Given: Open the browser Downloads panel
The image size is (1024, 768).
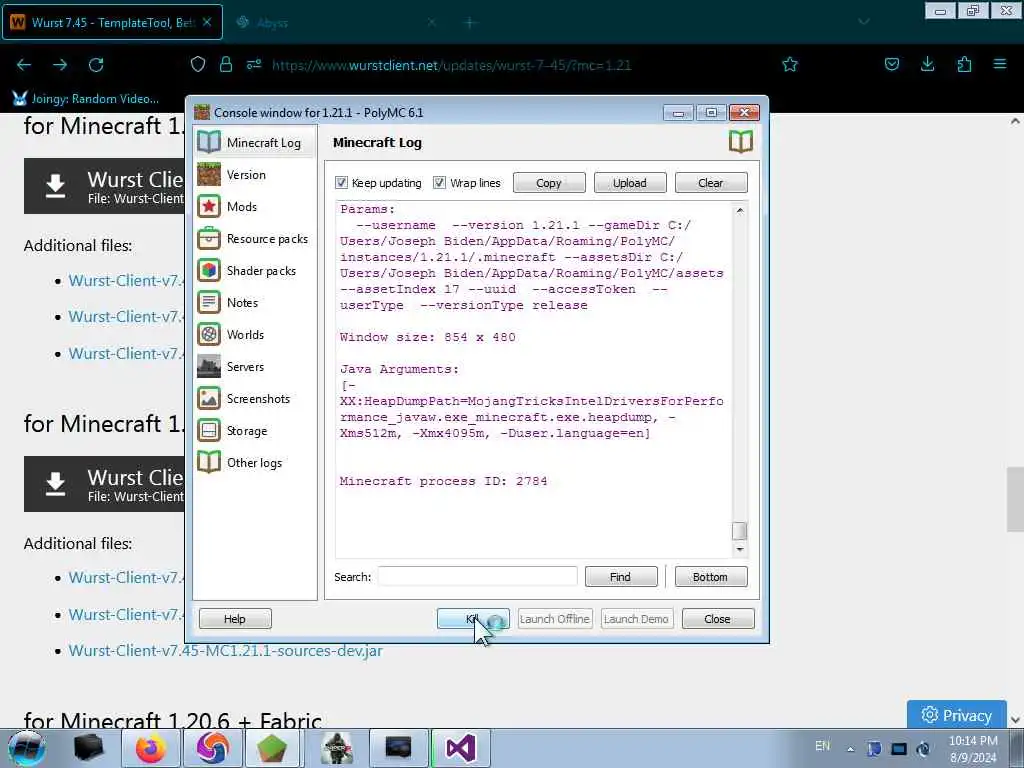Looking at the screenshot, I should pos(927,64).
